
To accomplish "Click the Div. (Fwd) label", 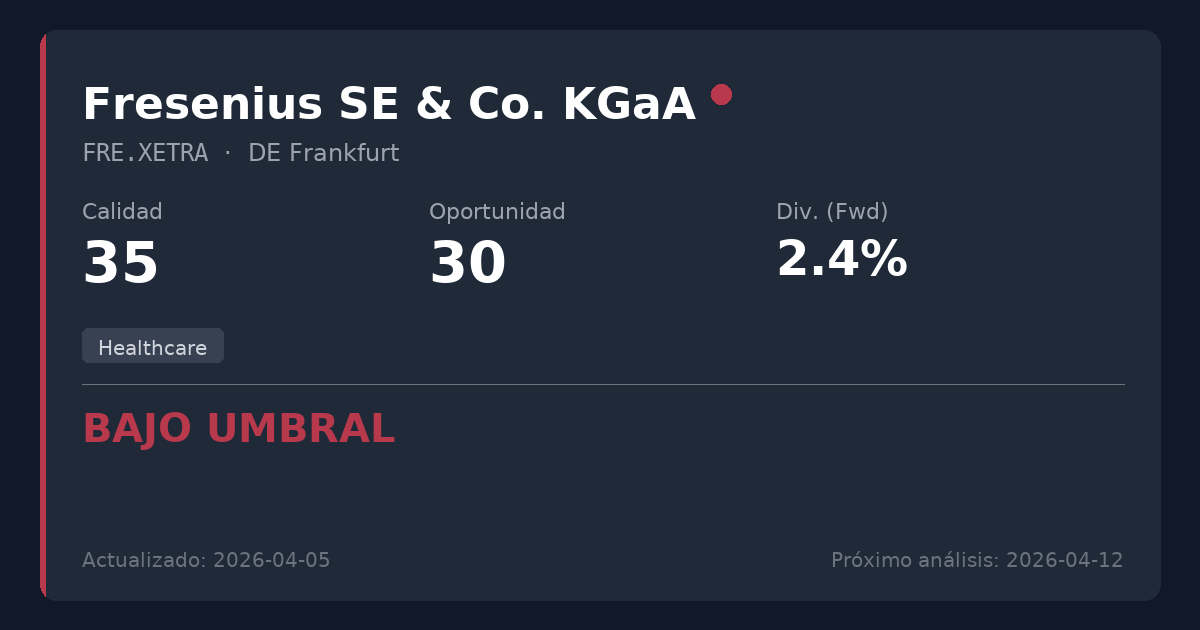I will tap(832, 212).
